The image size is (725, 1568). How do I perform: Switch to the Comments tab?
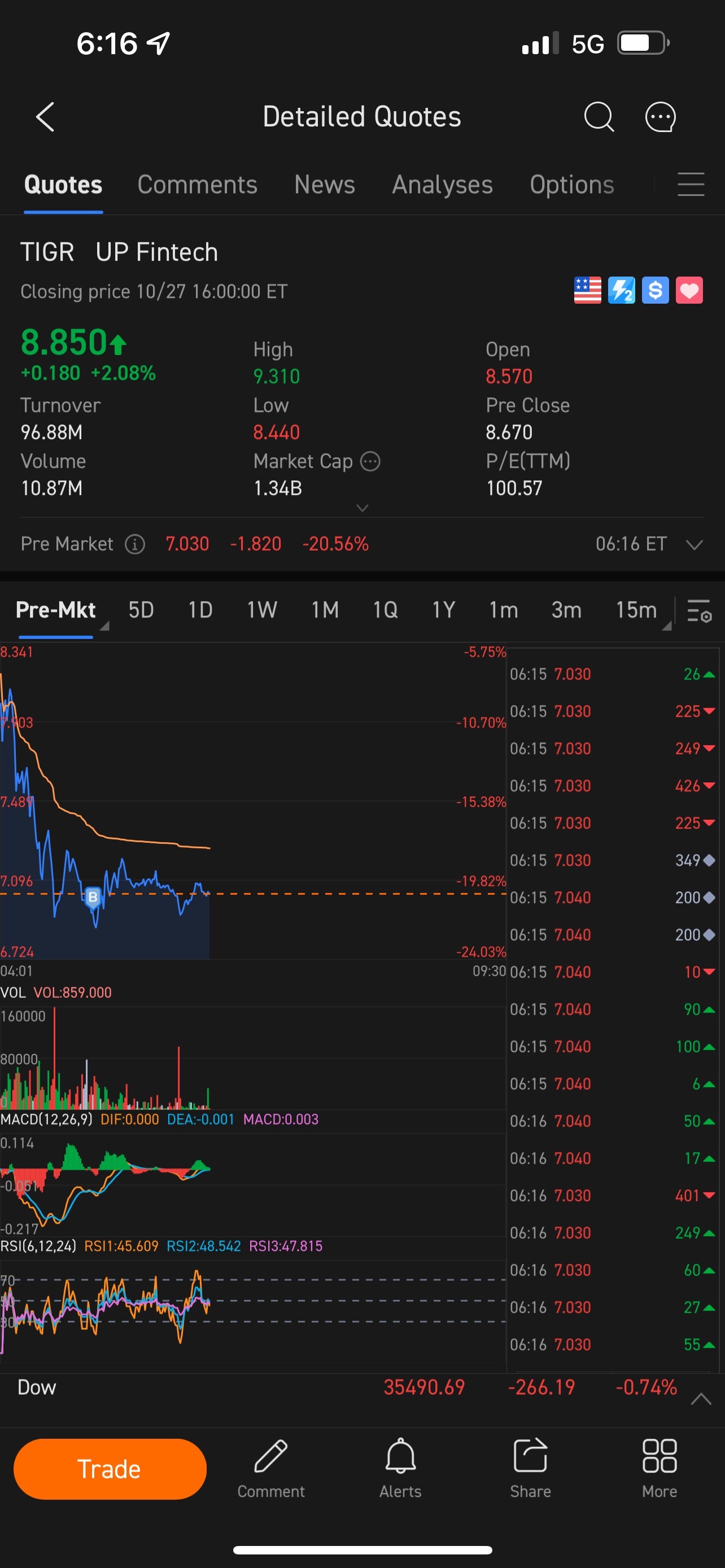197,185
